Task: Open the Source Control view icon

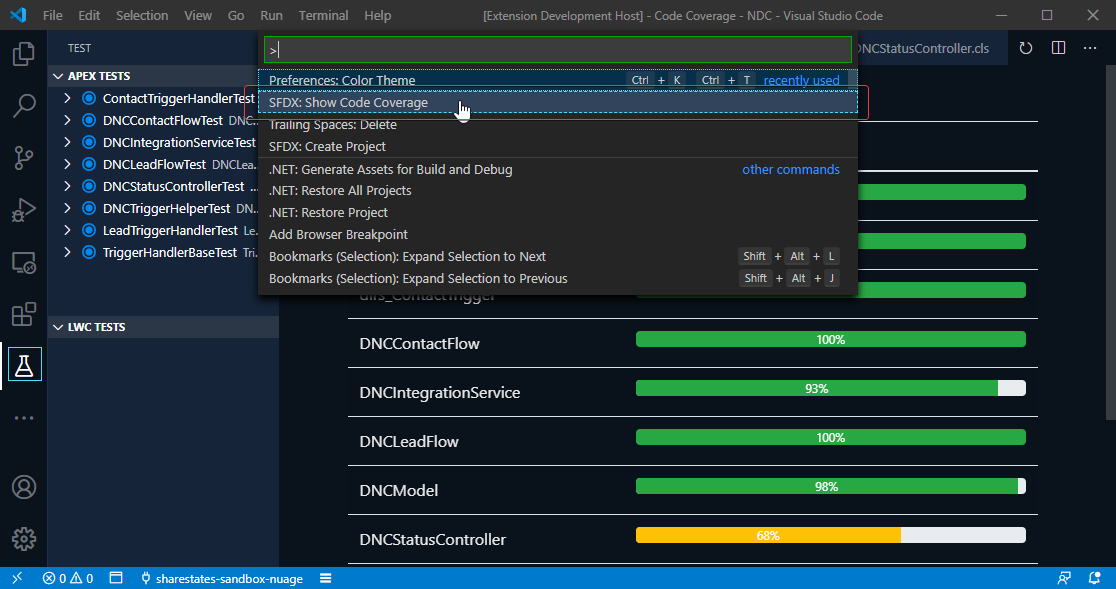Action: 23,157
